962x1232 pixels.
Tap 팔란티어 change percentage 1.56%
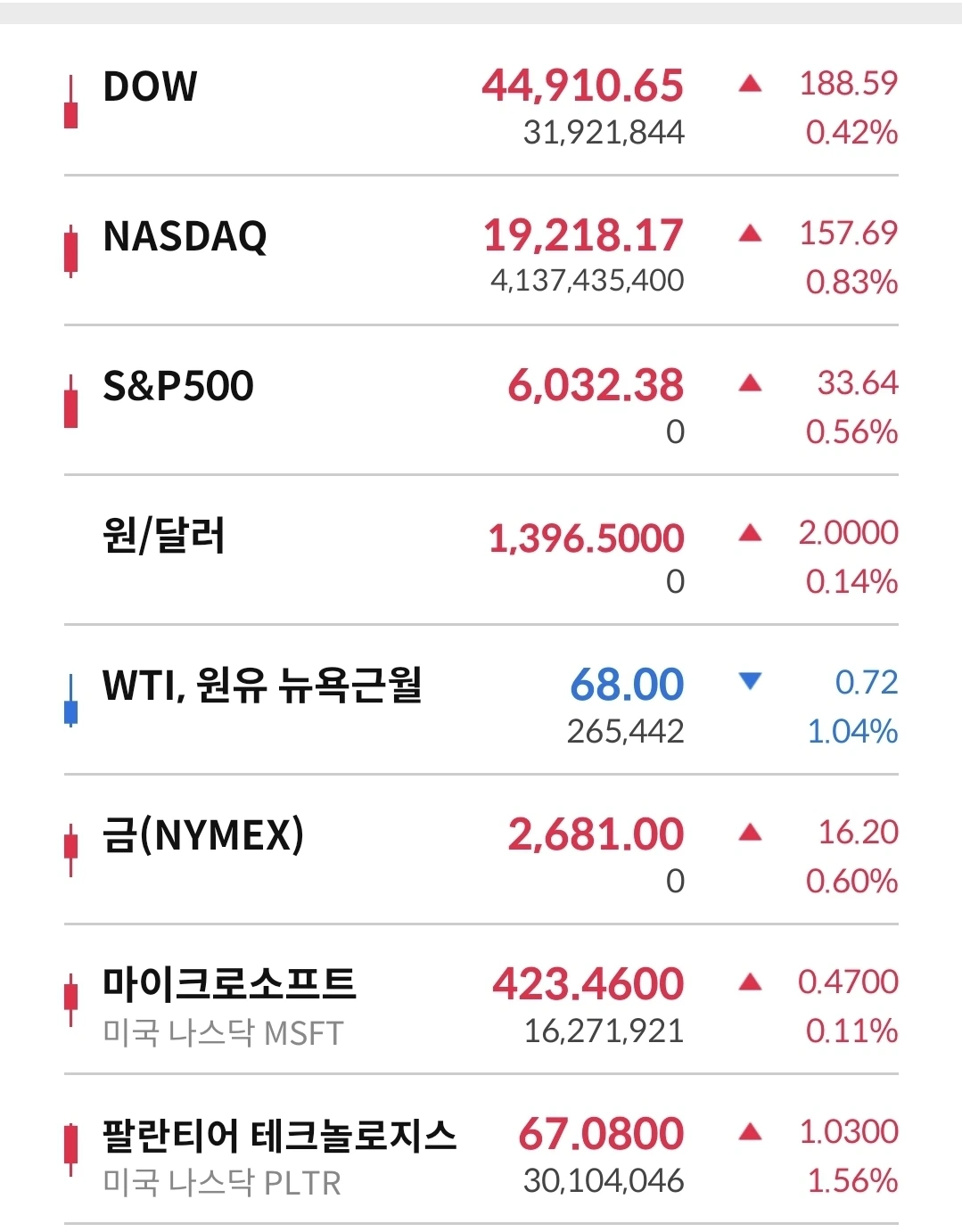click(x=852, y=1180)
